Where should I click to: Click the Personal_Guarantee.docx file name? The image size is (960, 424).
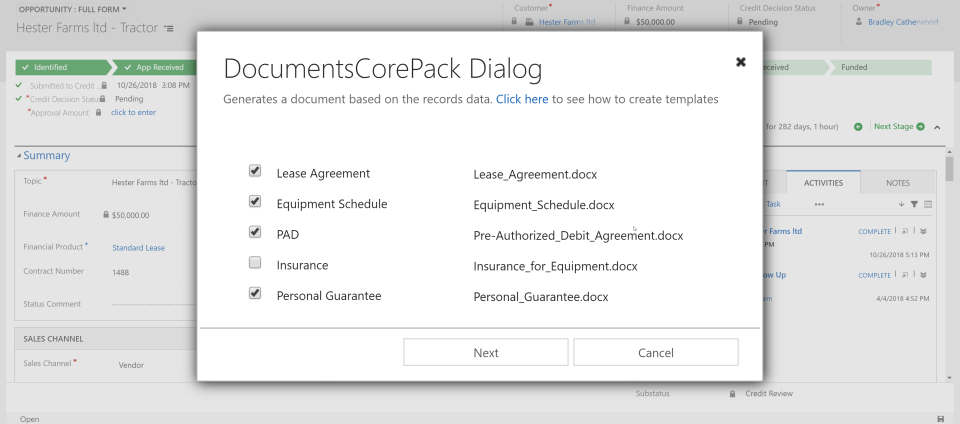click(541, 297)
